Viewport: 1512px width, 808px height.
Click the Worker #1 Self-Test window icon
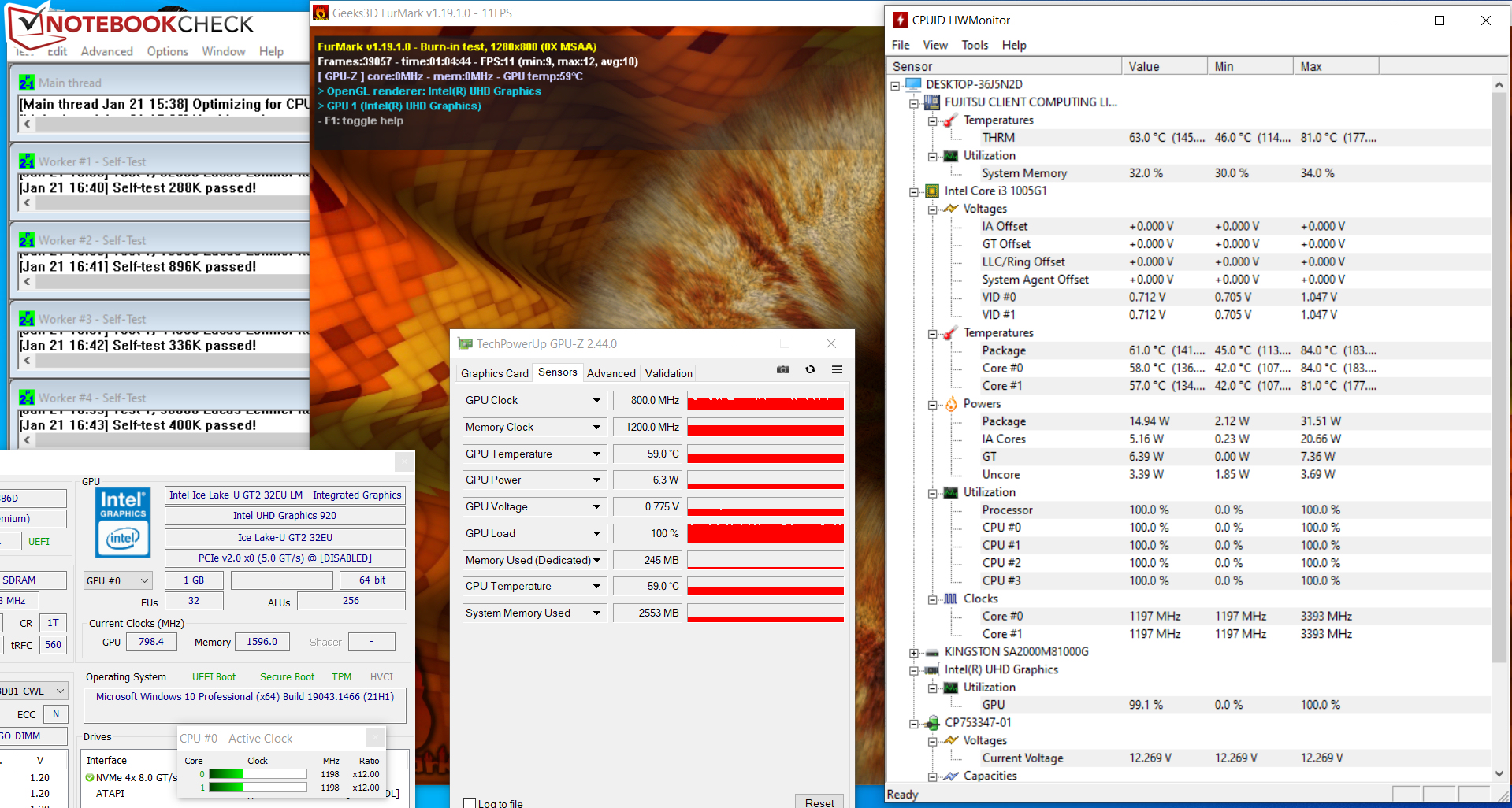(x=27, y=161)
